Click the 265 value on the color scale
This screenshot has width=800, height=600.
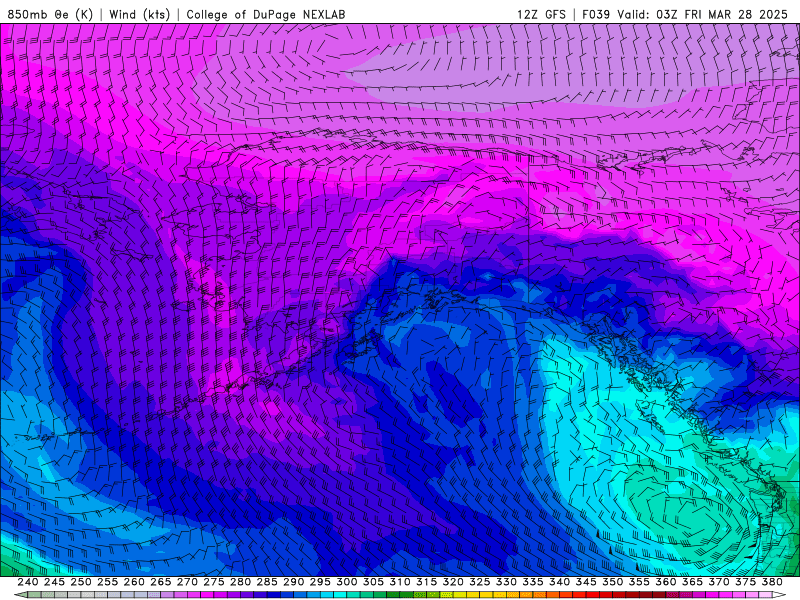click(x=160, y=582)
